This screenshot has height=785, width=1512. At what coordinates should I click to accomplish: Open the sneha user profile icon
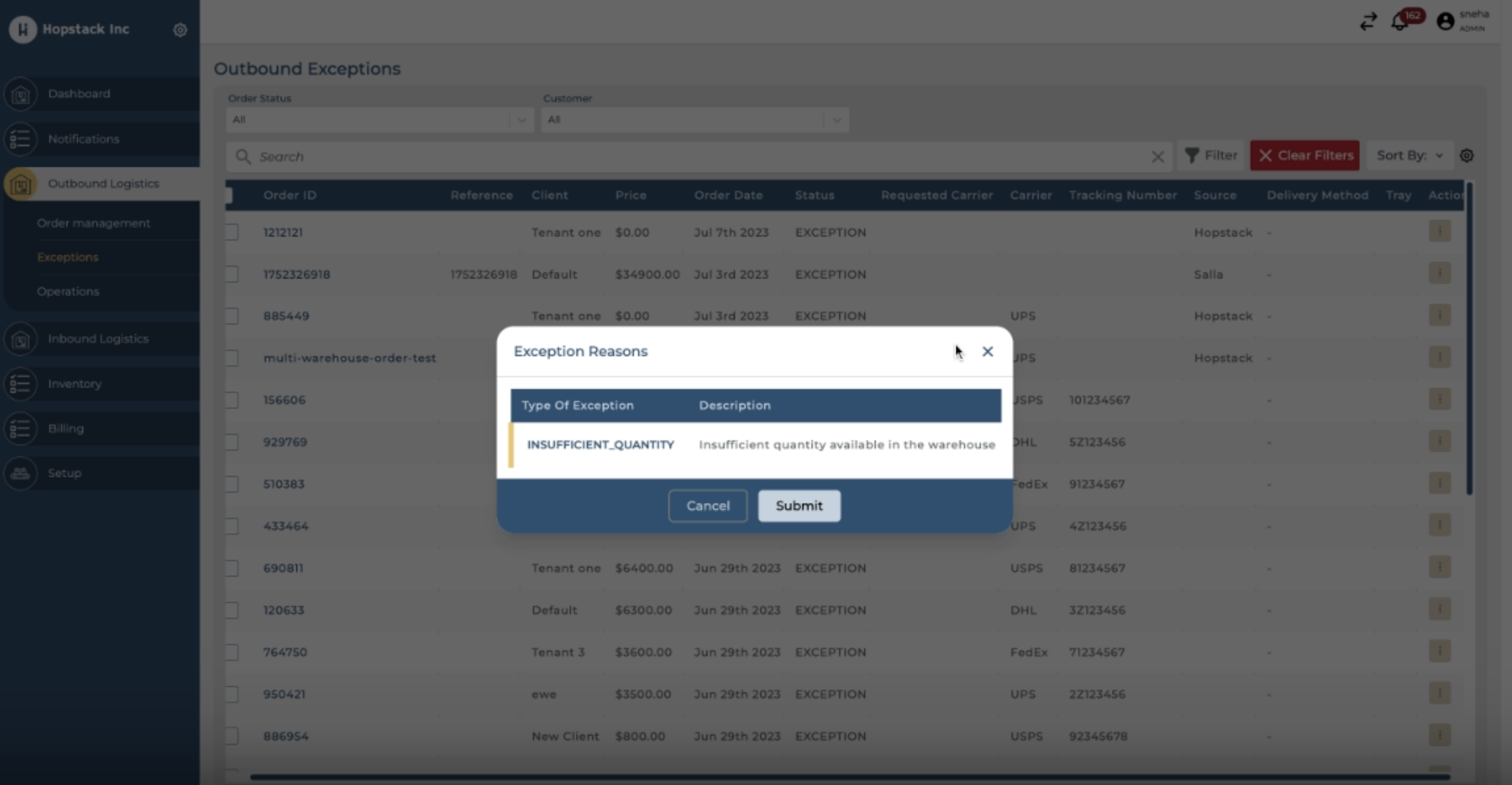pyautogui.click(x=1445, y=22)
